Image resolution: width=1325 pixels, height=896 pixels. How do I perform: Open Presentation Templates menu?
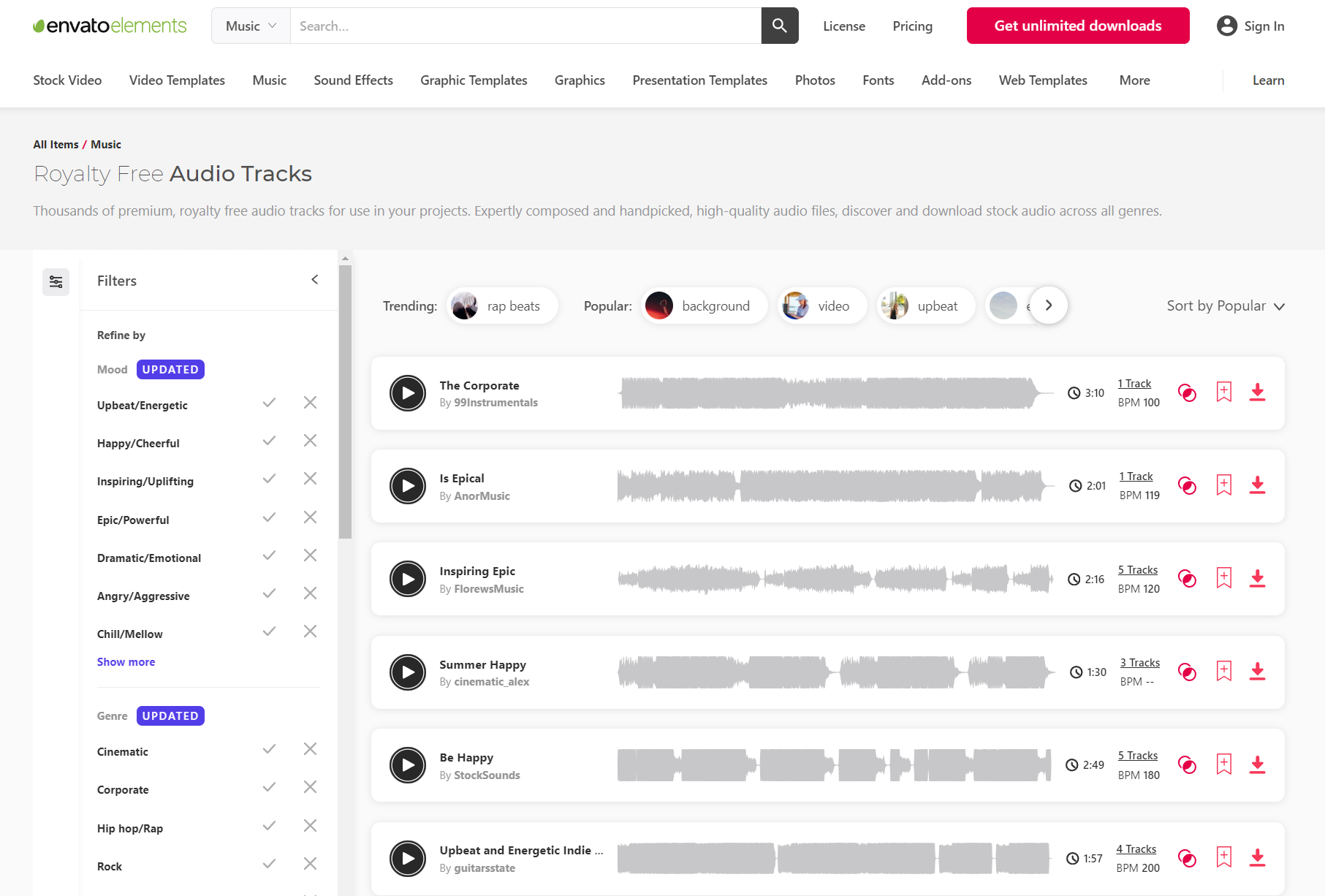click(700, 80)
